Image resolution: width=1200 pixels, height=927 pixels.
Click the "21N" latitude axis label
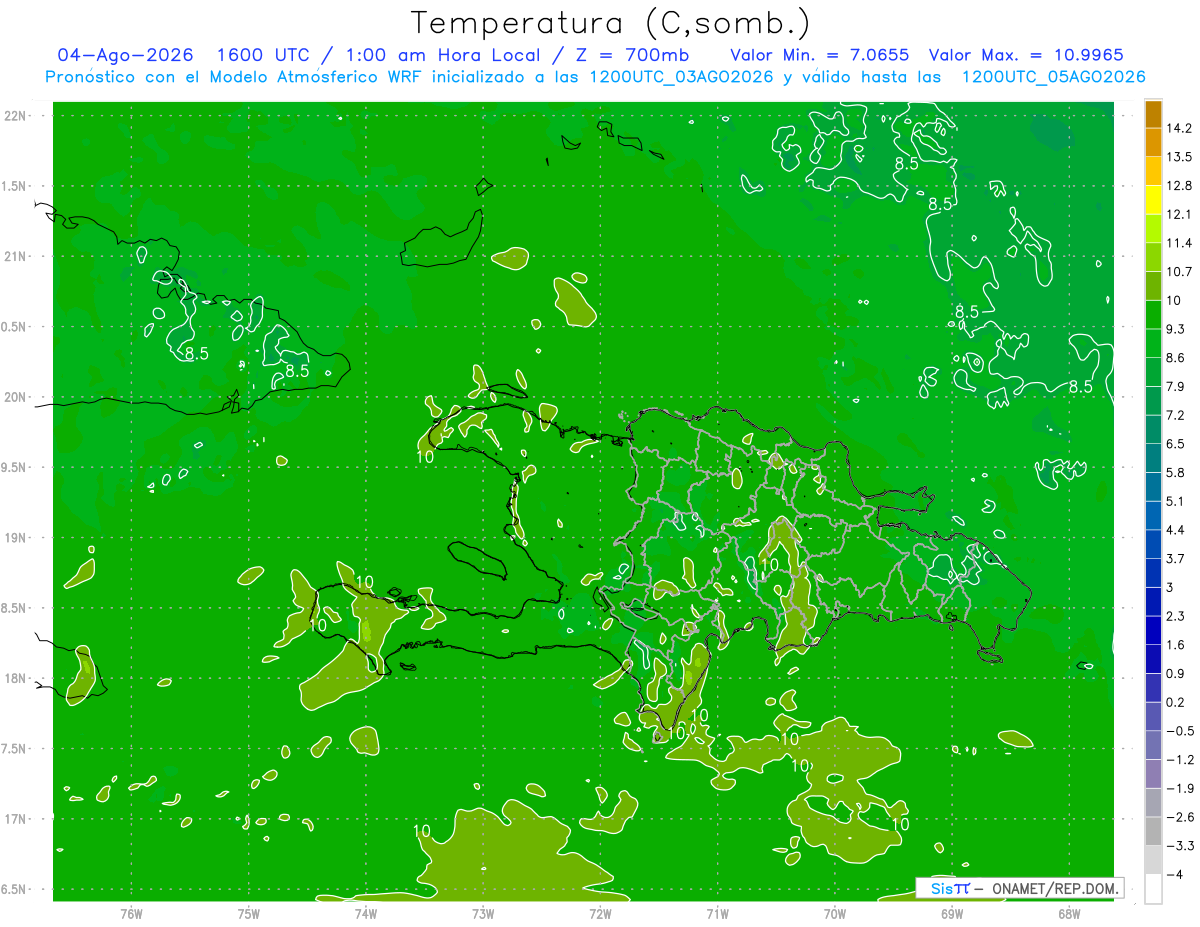pyautogui.click(x=16, y=257)
